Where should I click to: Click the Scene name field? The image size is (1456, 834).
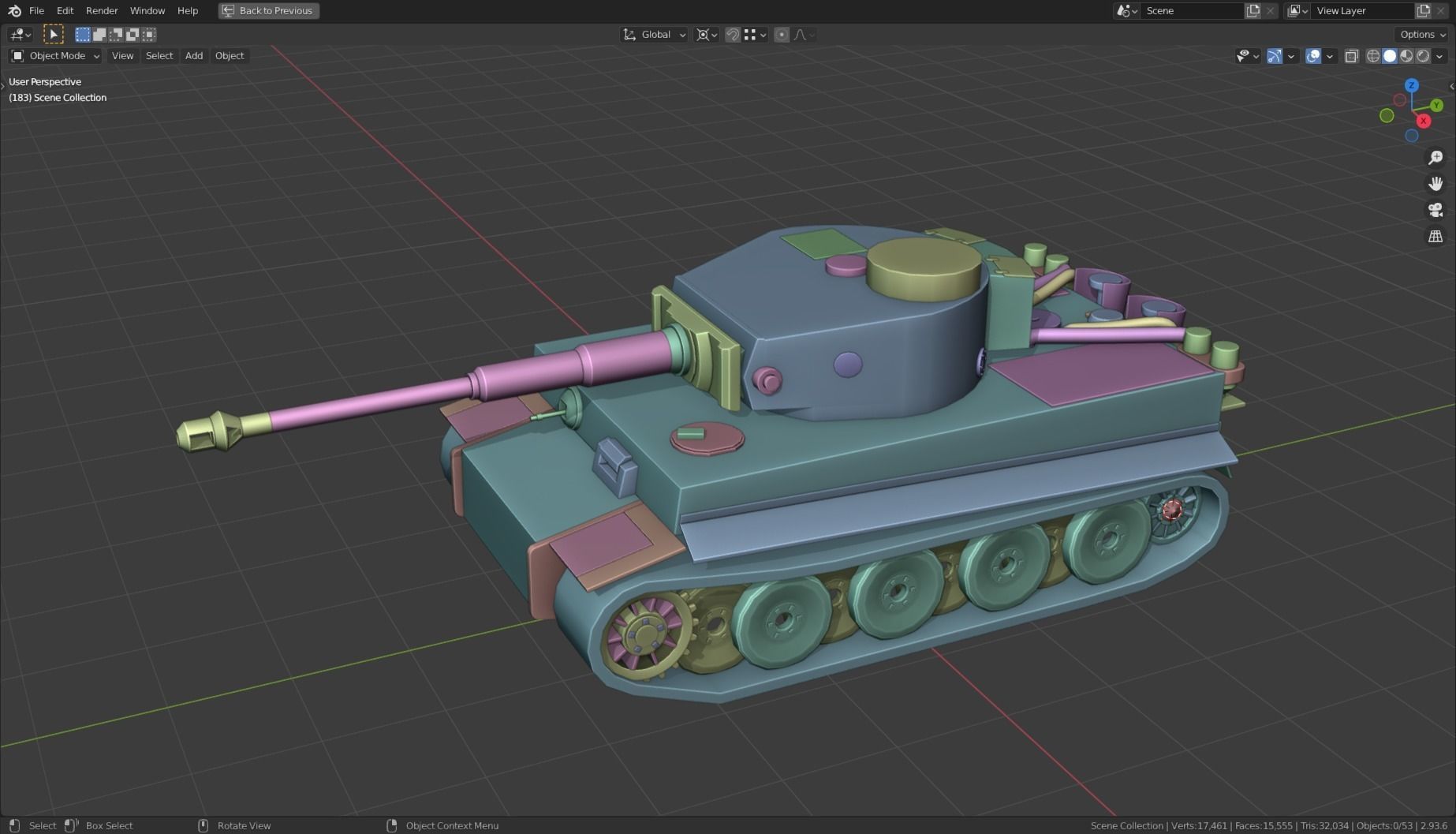click(x=1192, y=11)
